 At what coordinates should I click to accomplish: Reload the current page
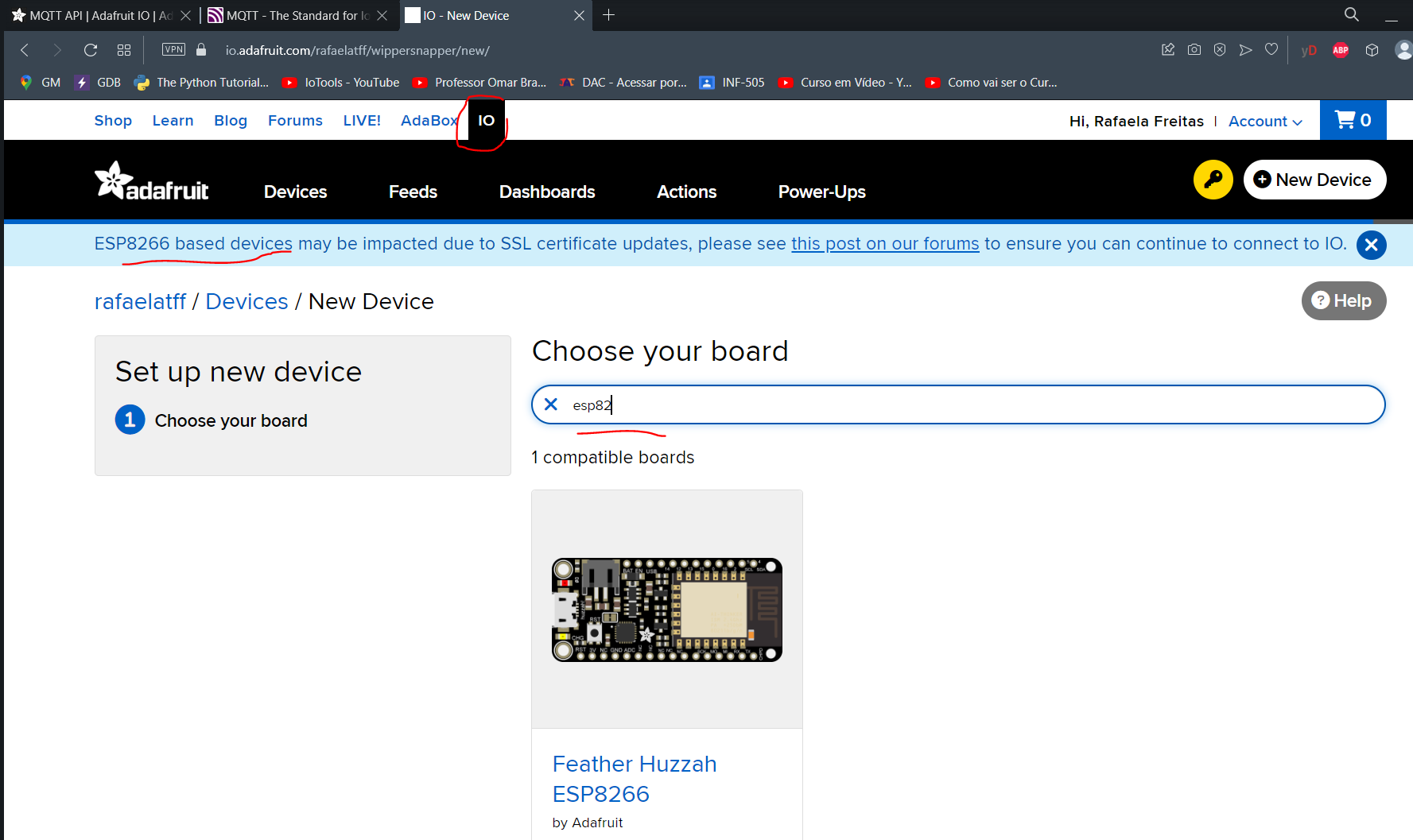[91, 50]
